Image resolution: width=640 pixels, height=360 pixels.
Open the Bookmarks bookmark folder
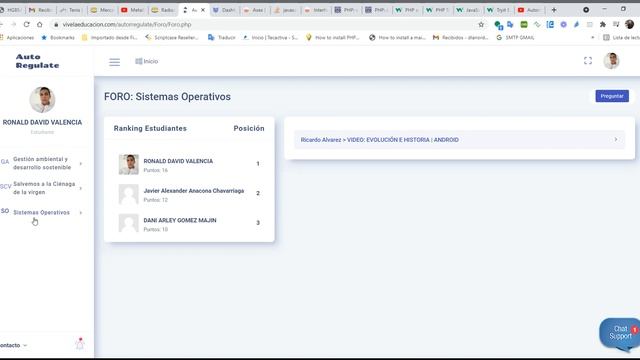point(58,38)
